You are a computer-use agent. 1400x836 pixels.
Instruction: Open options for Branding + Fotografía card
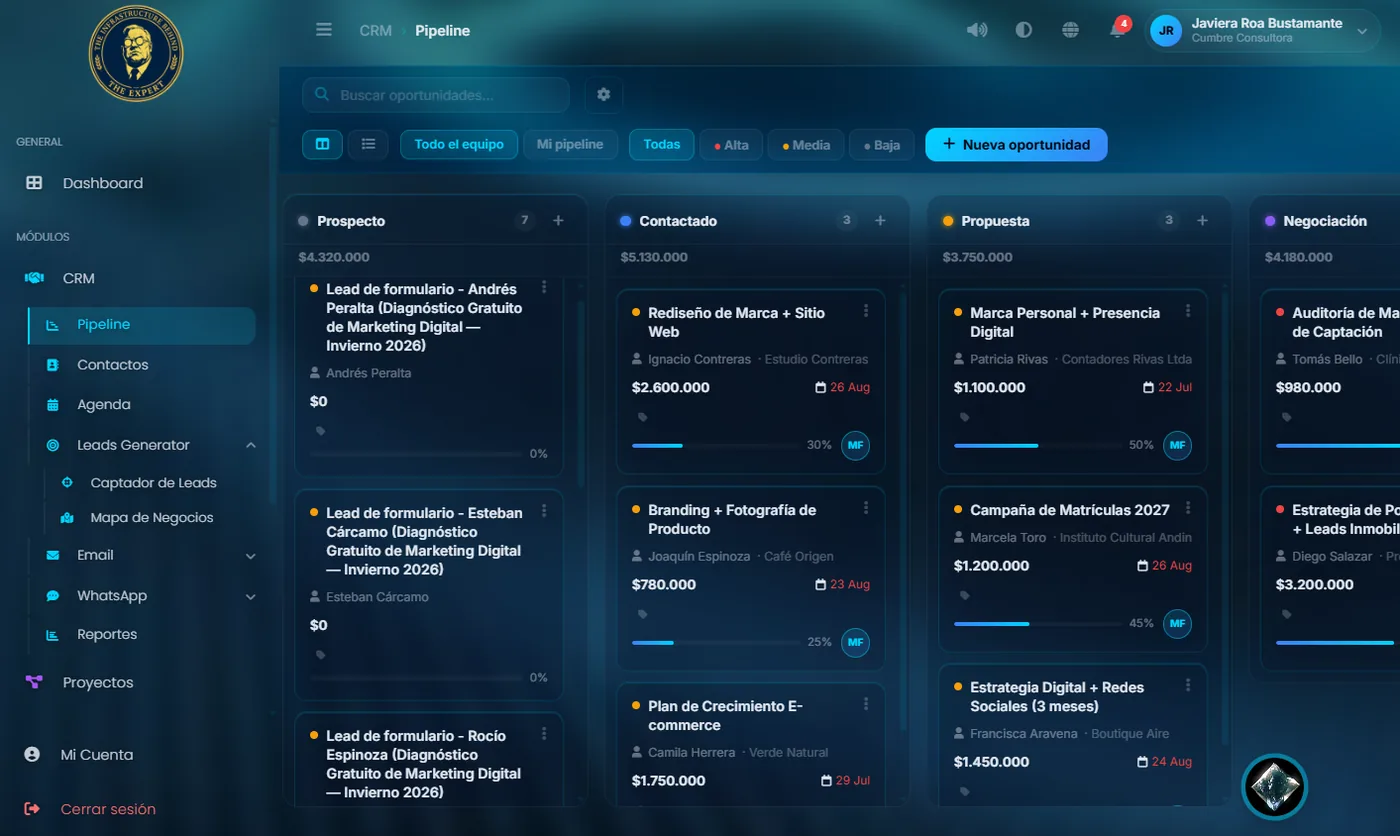click(866, 508)
